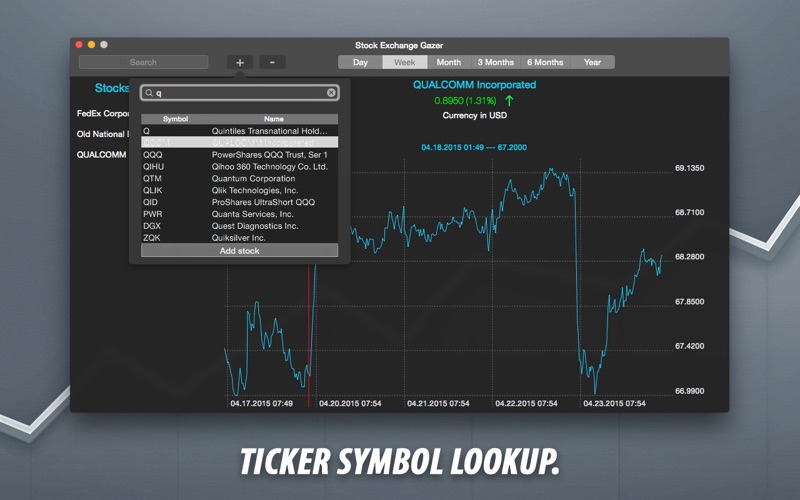
Task: Zoom the Stock Exchange Gazer window
Action: pos(104,45)
